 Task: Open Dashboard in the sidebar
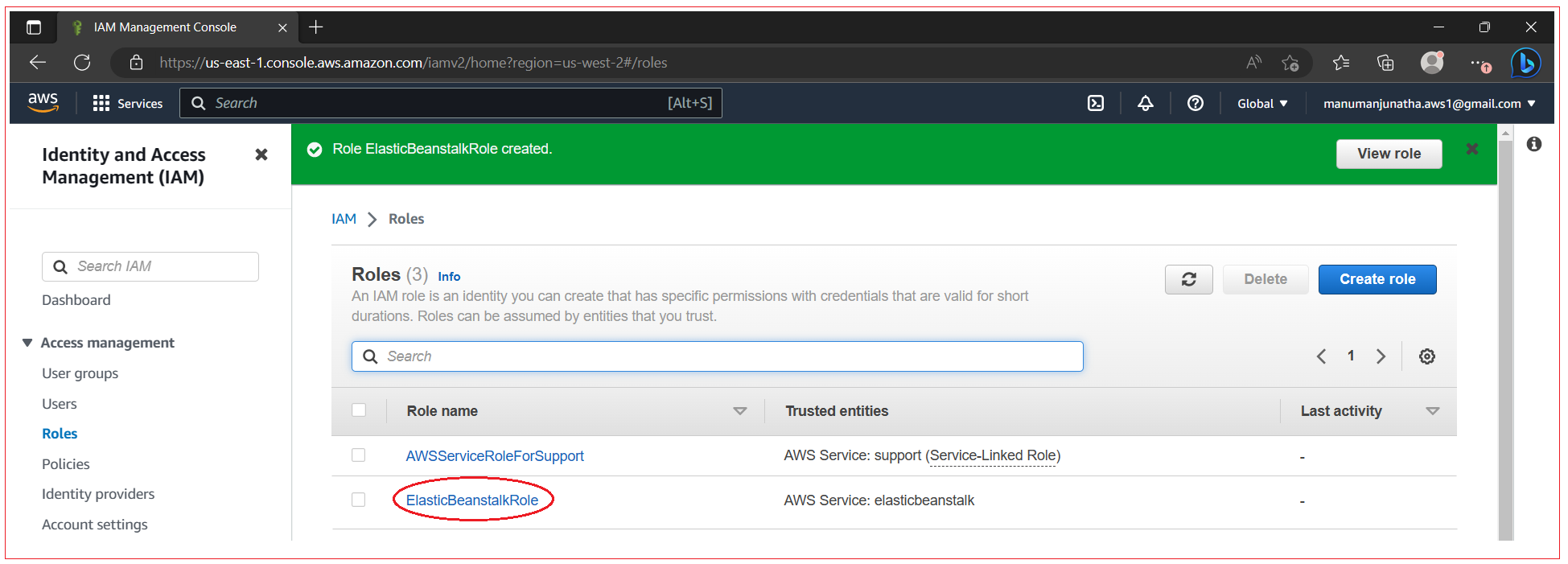click(x=76, y=300)
